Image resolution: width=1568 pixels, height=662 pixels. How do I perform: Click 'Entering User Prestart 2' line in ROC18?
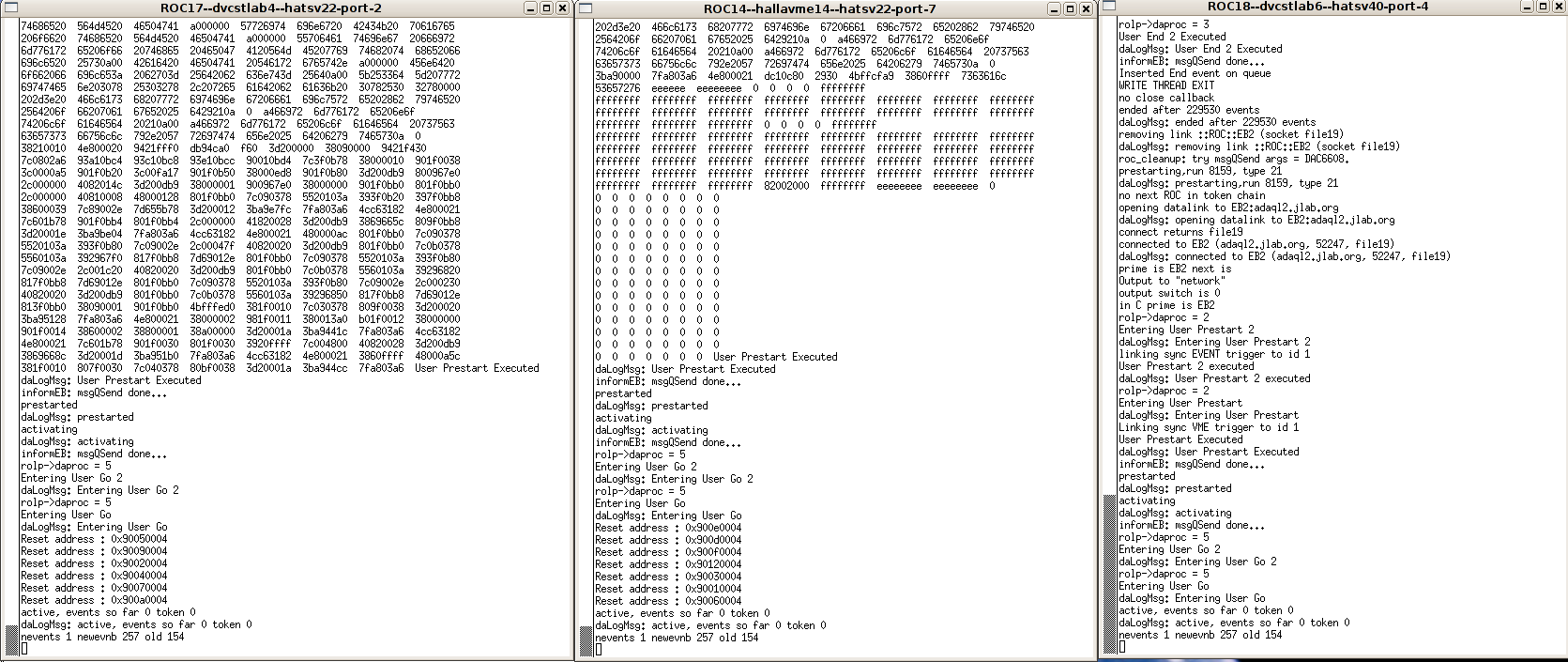point(1186,330)
